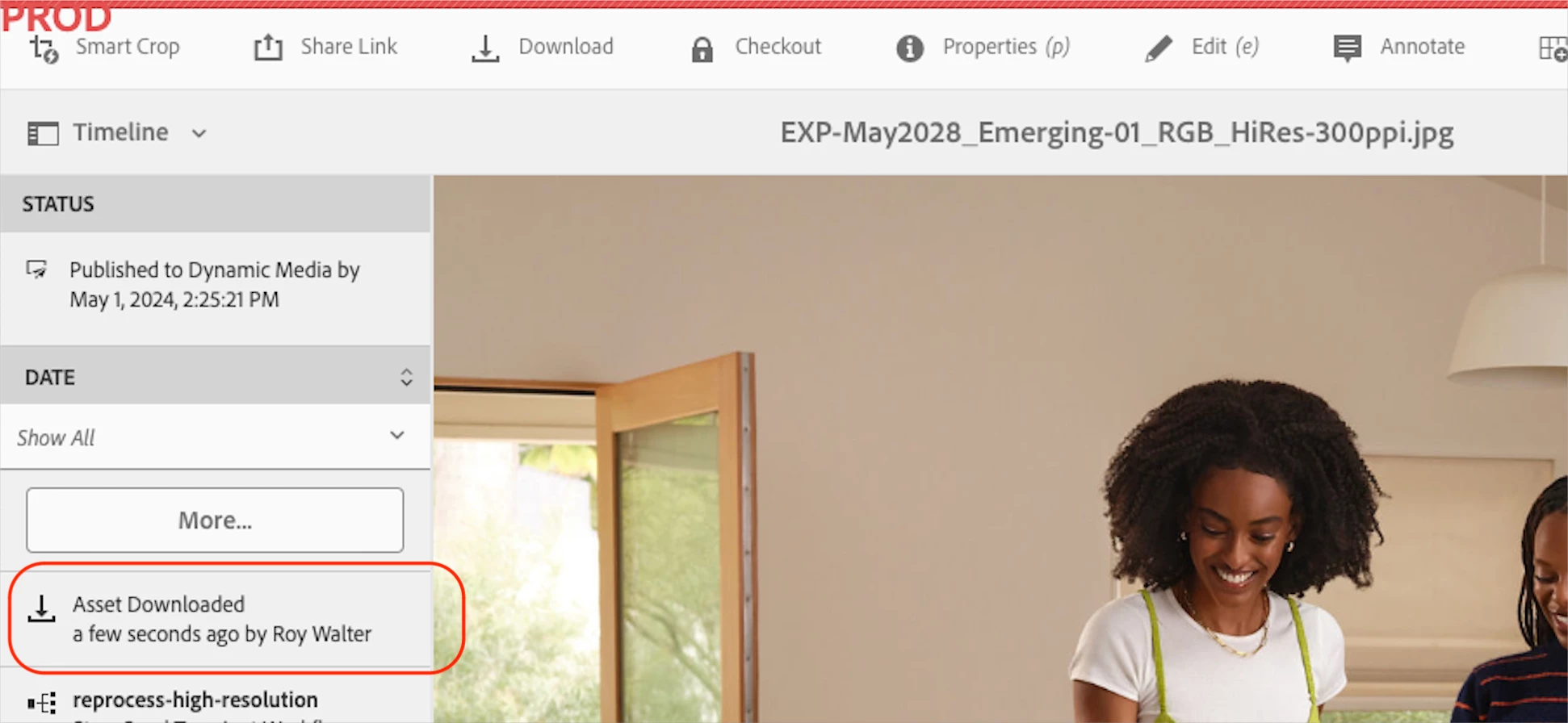This screenshot has height=723, width=1568.
Task: Click the Download arrow icon in toolbar
Action: (x=485, y=48)
